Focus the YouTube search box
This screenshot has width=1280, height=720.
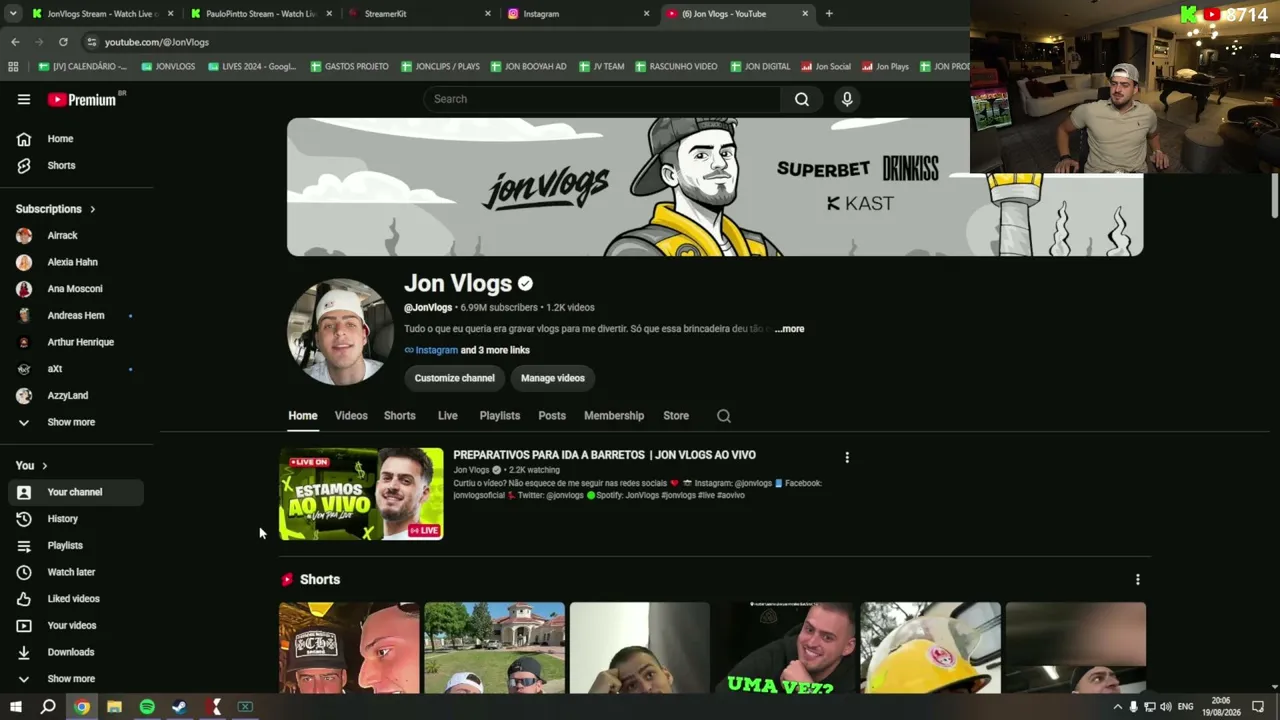[602, 99]
